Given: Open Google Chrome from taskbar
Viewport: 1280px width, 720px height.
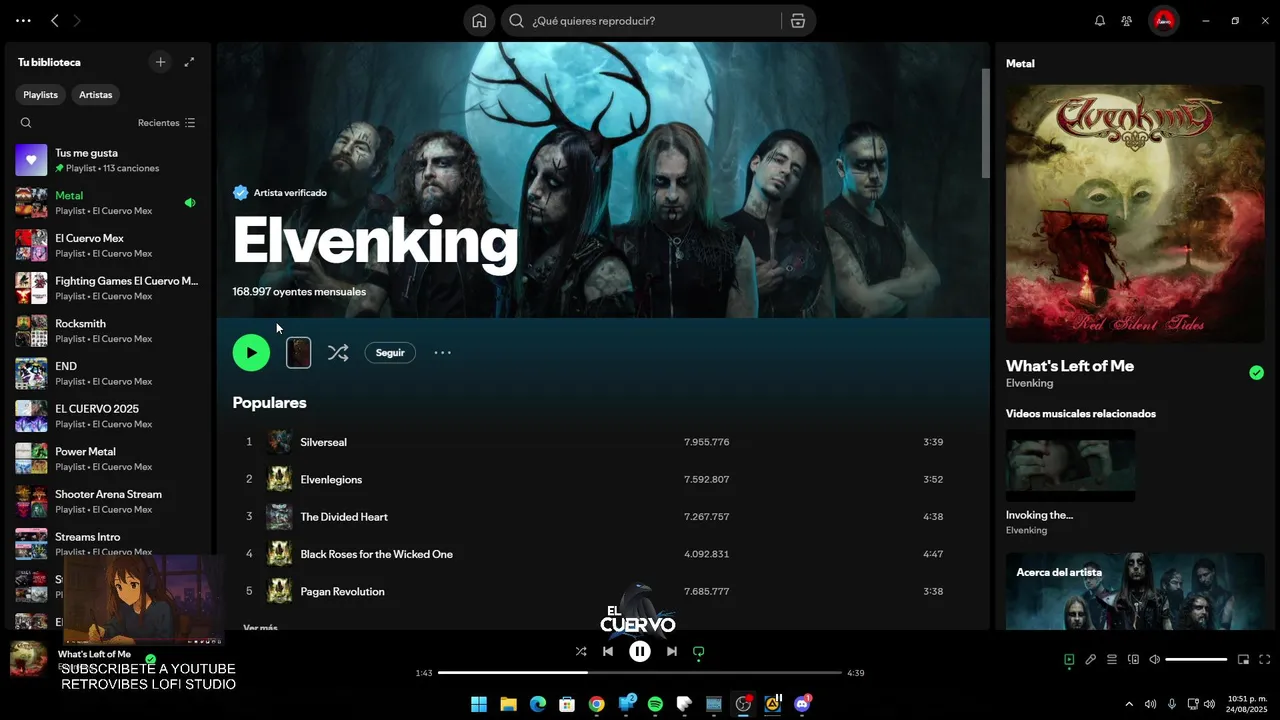Looking at the screenshot, I should coord(597,704).
